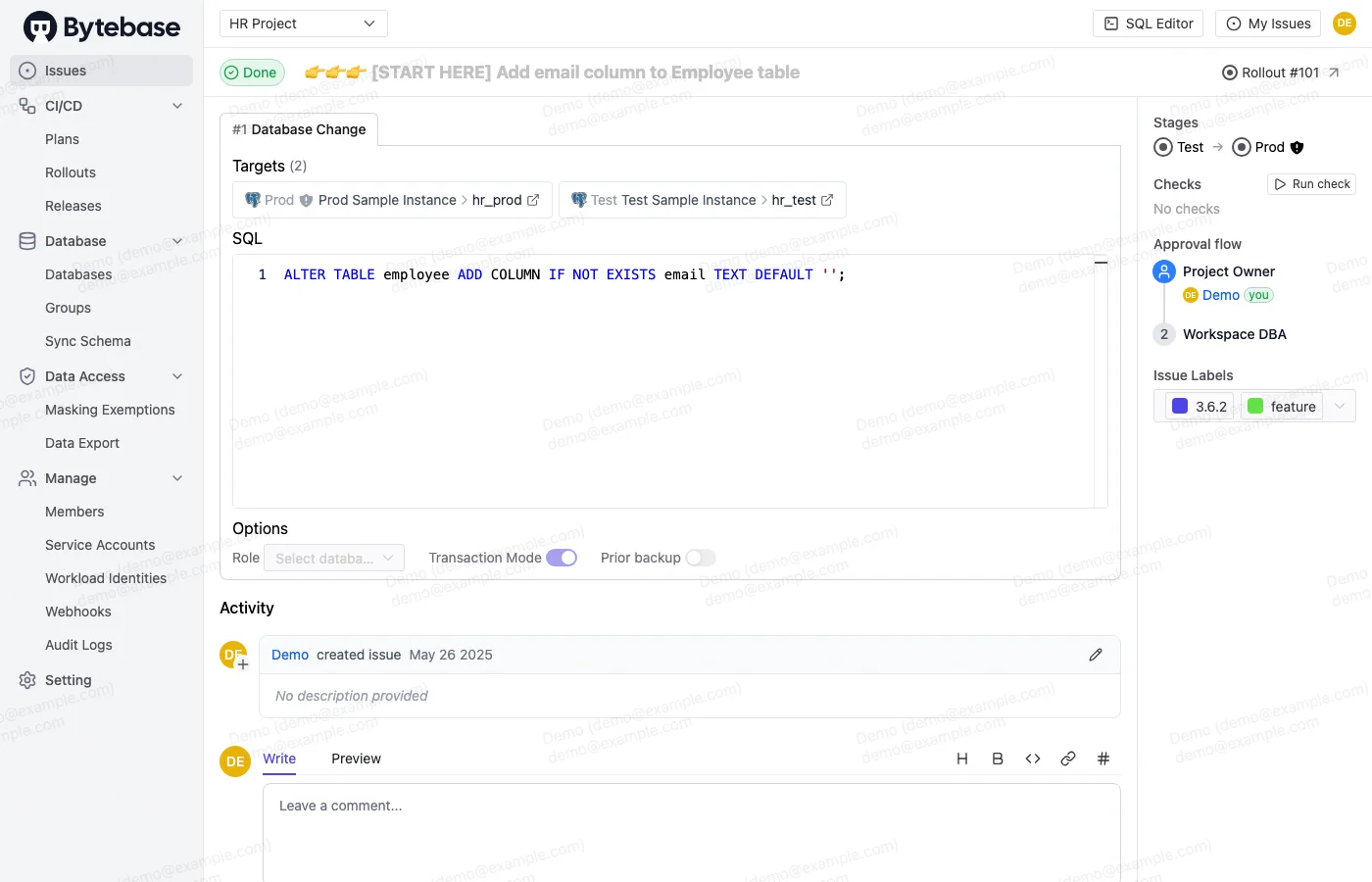This screenshot has width=1372, height=882.
Task: Collapse the SQL editor panel with the minus icon
Action: tap(1101, 263)
